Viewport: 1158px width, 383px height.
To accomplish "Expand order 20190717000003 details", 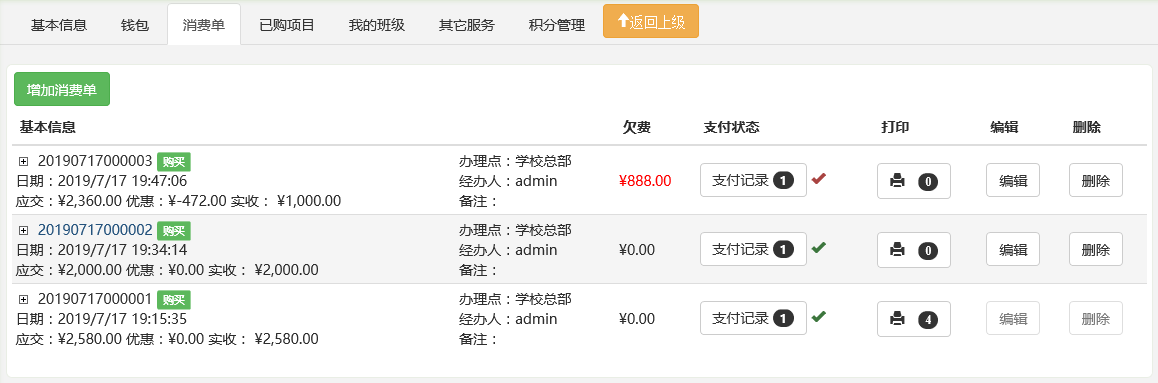I will (x=24, y=162).
